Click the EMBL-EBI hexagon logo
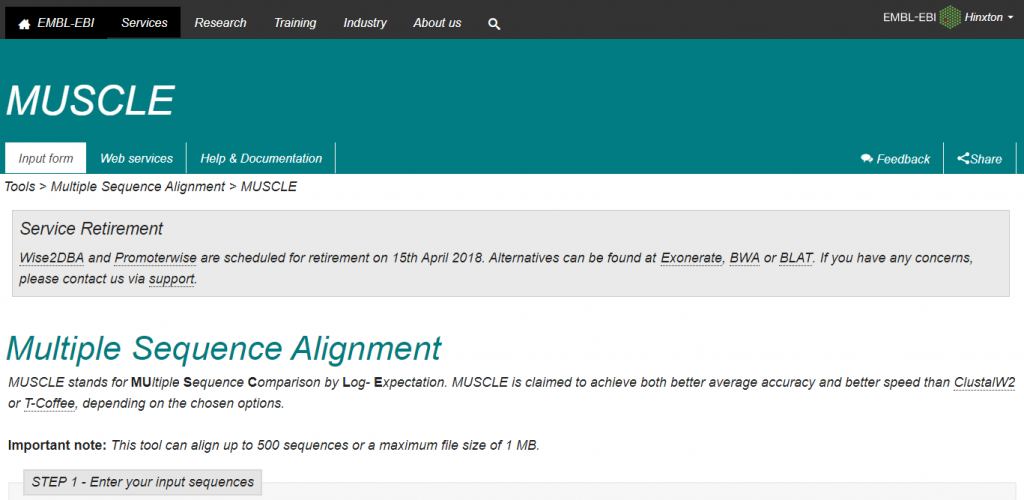This screenshot has height=500, width=1024. [x=951, y=18]
